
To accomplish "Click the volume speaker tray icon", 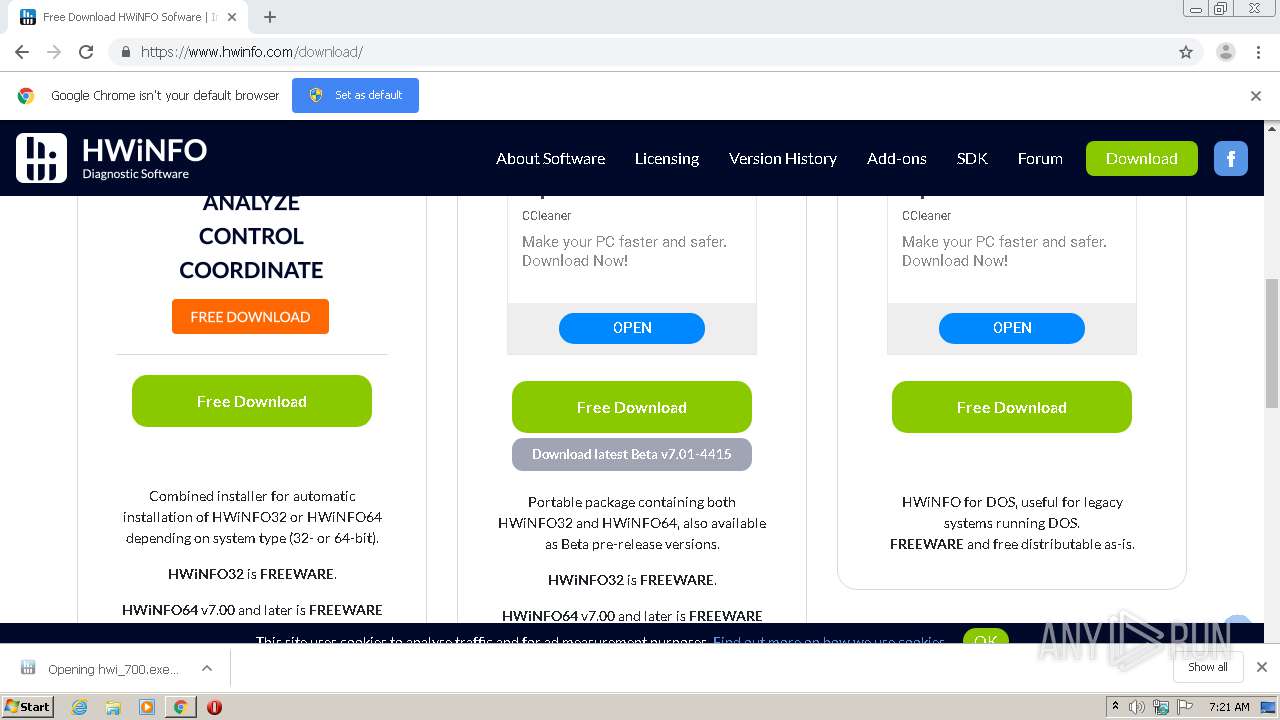I will [x=1137, y=707].
